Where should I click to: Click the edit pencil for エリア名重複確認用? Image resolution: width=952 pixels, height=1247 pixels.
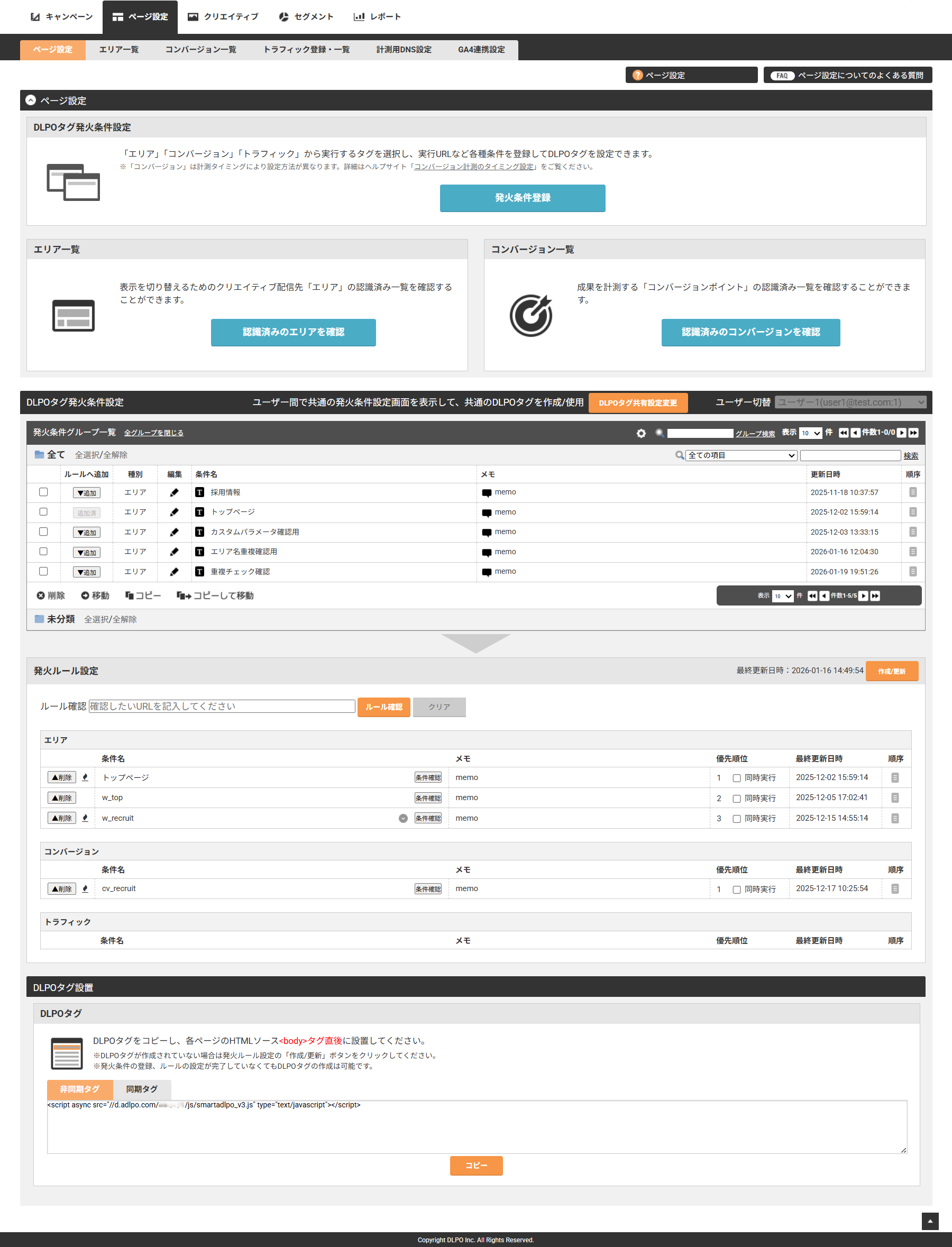point(174,552)
